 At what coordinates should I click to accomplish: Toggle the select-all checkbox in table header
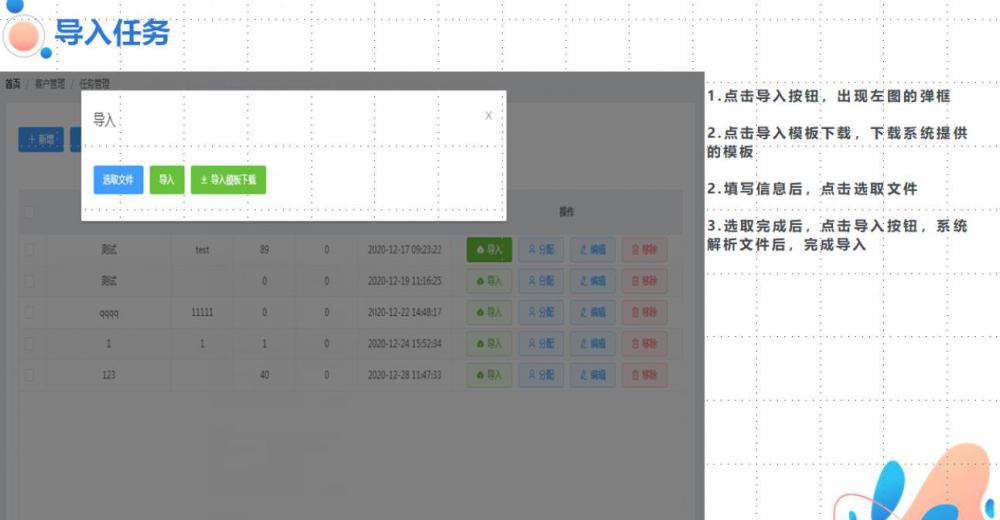click(x=30, y=212)
